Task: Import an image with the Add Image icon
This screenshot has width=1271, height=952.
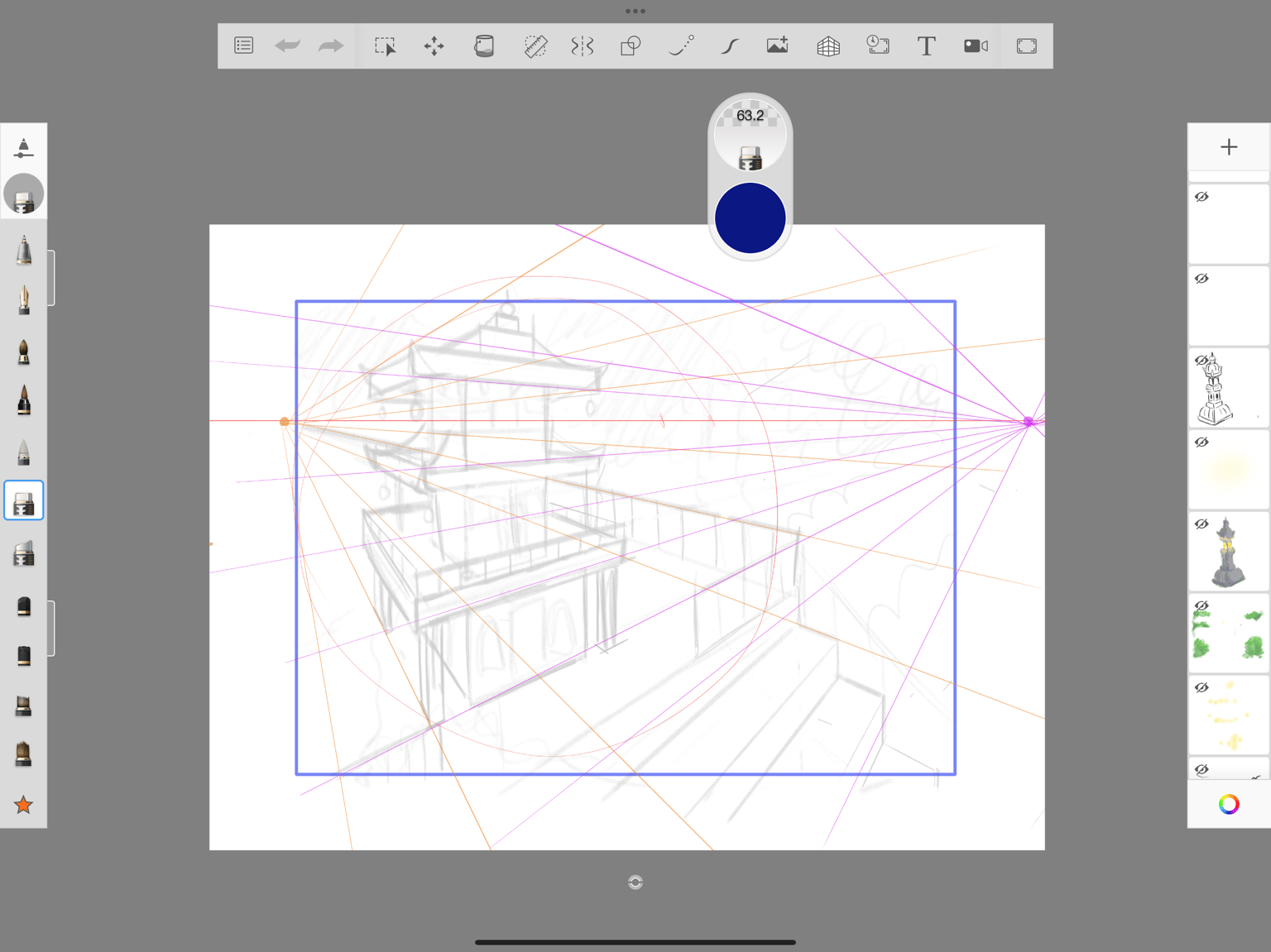Action: point(777,45)
